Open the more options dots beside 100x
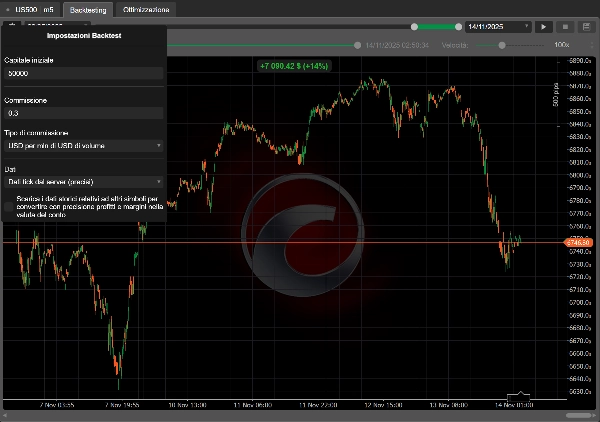The height and width of the screenshot is (422, 600). tap(592, 45)
